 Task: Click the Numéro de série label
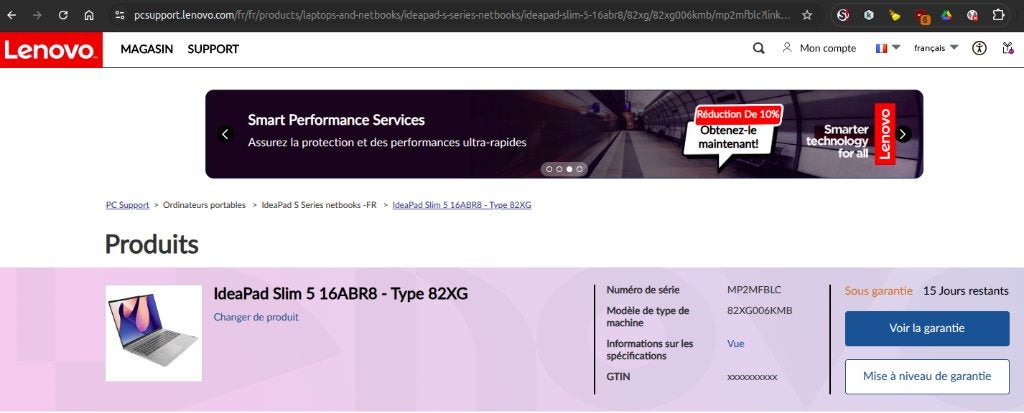pos(643,290)
